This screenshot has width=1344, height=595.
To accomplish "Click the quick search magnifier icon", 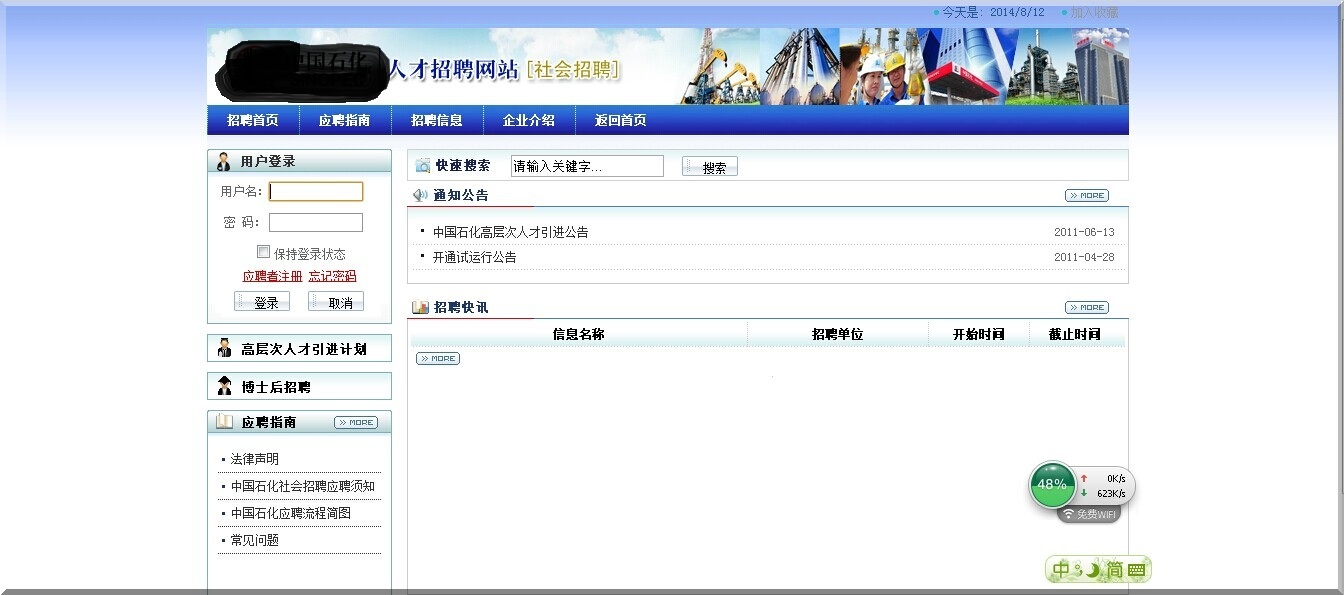I will point(423,166).
